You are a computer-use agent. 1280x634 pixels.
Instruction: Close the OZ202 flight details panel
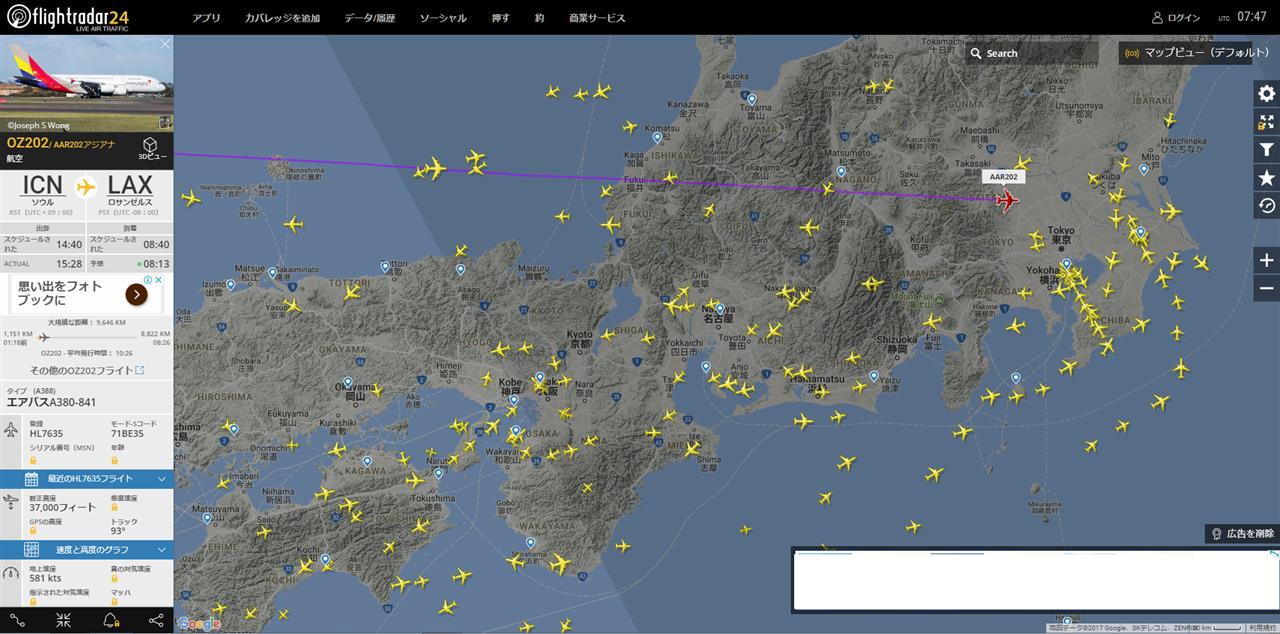click(165, 44)
